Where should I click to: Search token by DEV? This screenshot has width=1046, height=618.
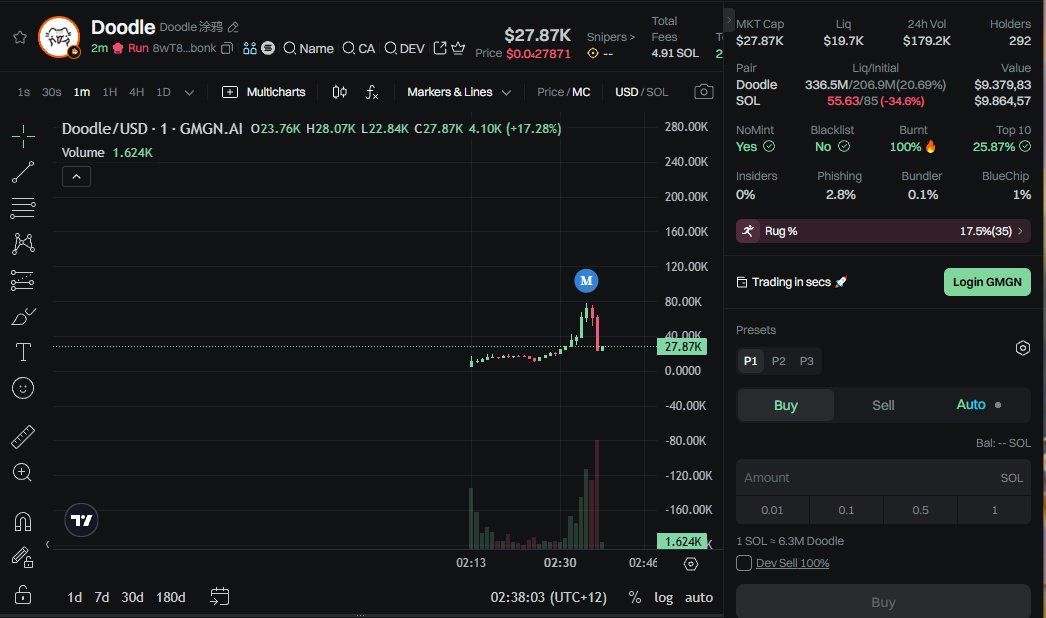404,48
